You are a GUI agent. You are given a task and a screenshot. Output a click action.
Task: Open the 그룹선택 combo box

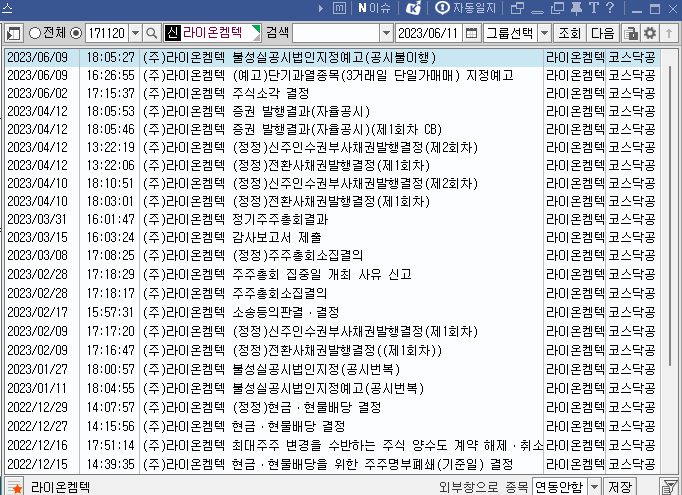pos(517,33)
